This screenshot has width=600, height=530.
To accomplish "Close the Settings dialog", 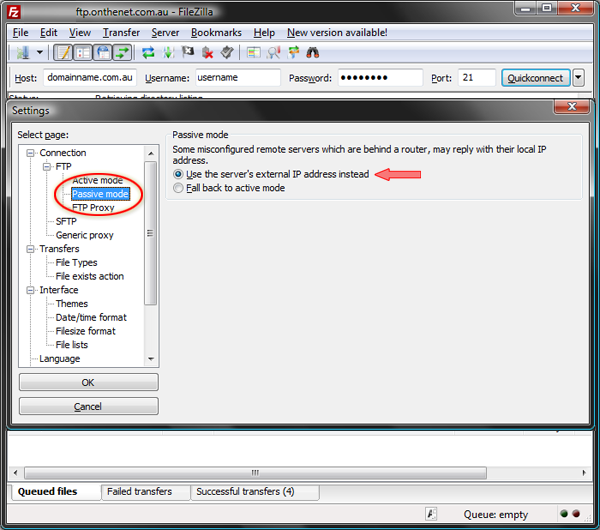I will [x=572, y=106].
